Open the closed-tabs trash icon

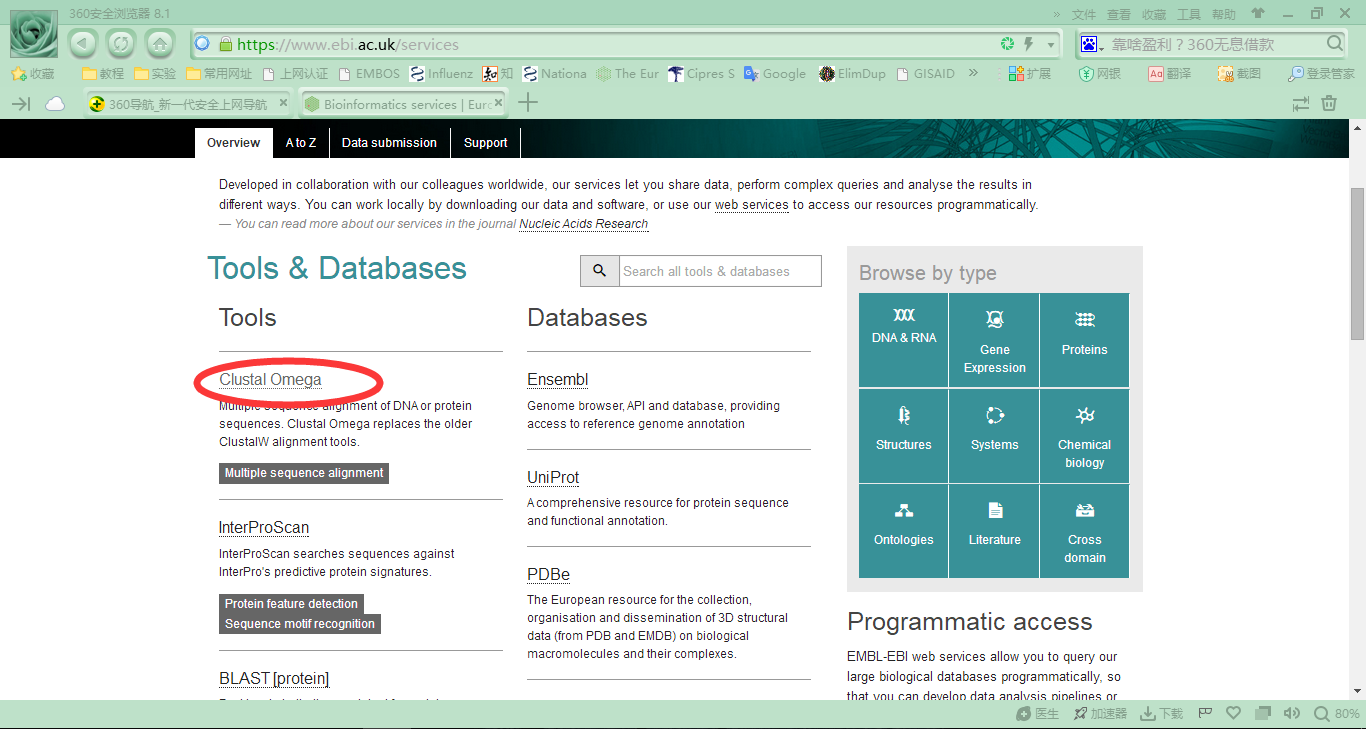click(x=1329, y=103)
